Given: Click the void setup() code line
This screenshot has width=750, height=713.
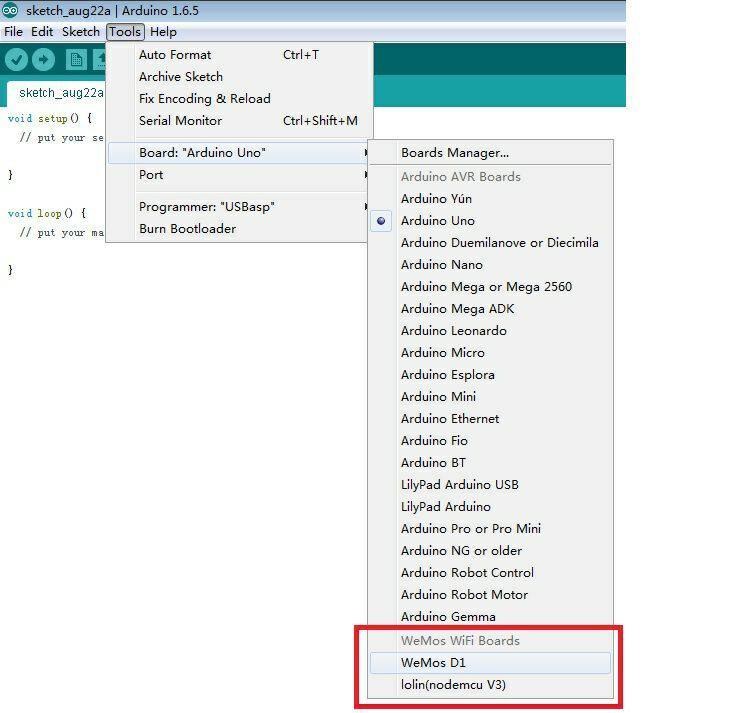Looking at the screenshot, I should [x=50, y=118].
